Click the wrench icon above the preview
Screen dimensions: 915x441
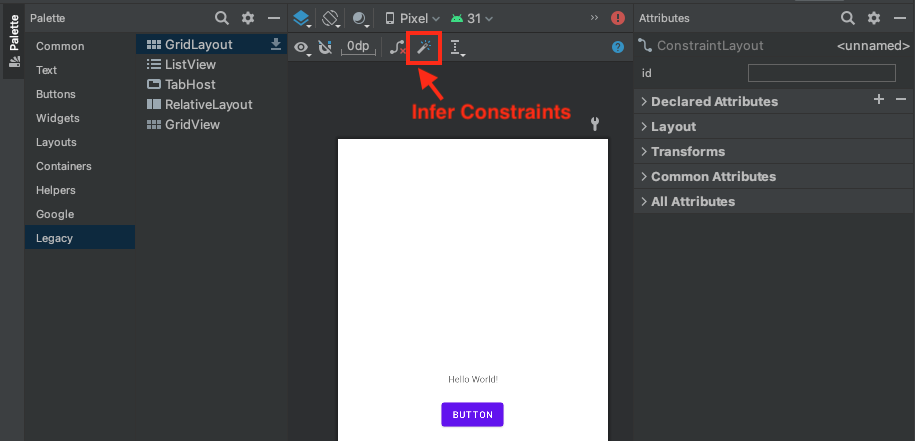tap(595, 124)
